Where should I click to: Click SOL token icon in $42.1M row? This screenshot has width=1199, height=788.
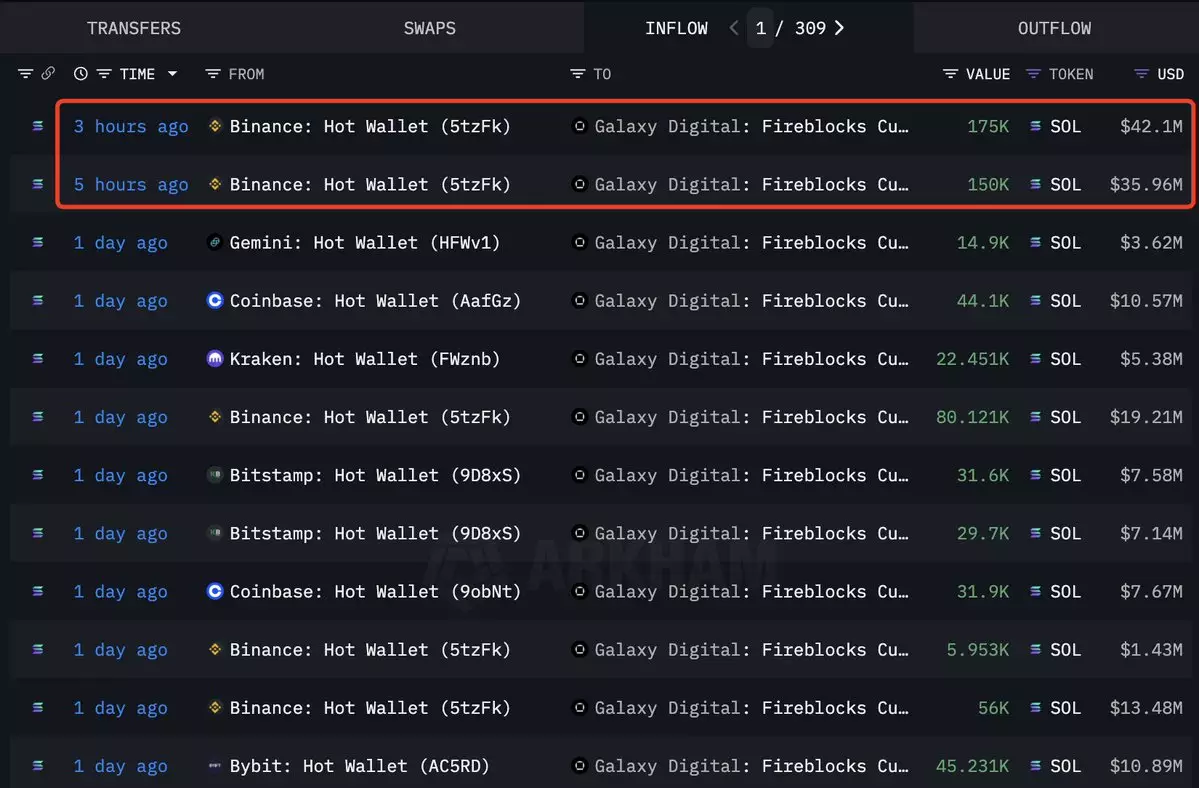[x=1035, y=126]
